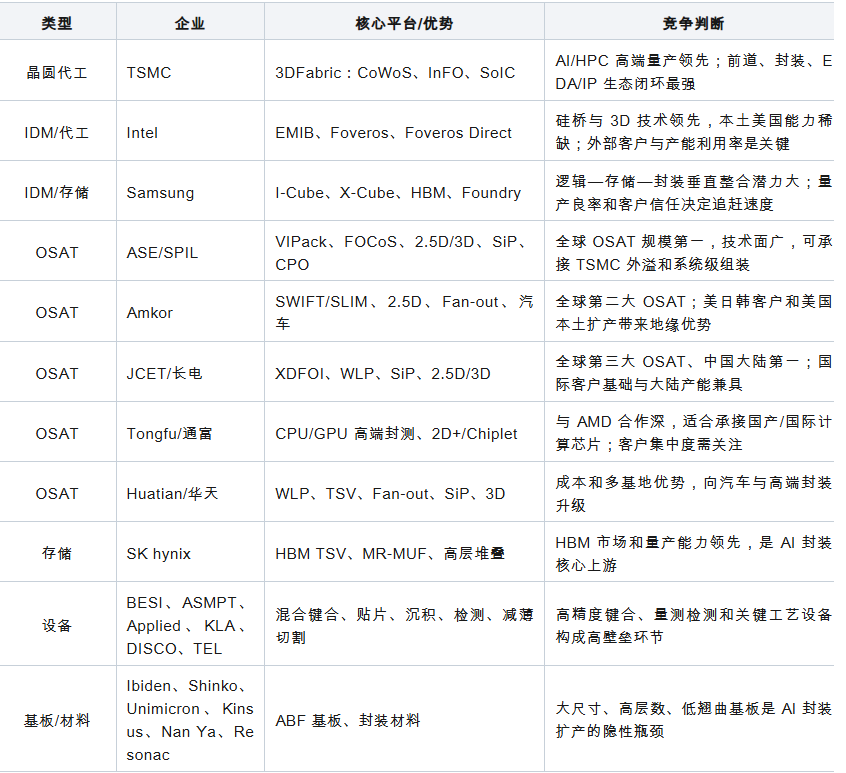Select the Huatian/华天 company cell

click(x=190, y=491)
